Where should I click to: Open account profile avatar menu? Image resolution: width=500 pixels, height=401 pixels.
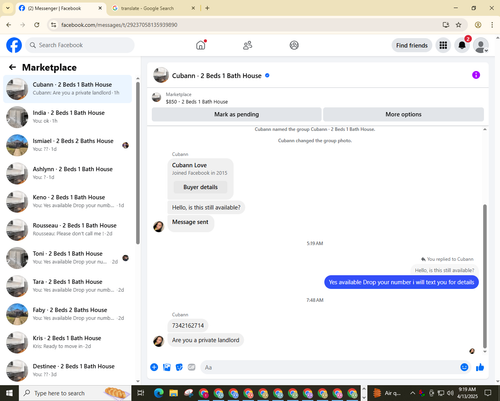click(x=481, y=45)
